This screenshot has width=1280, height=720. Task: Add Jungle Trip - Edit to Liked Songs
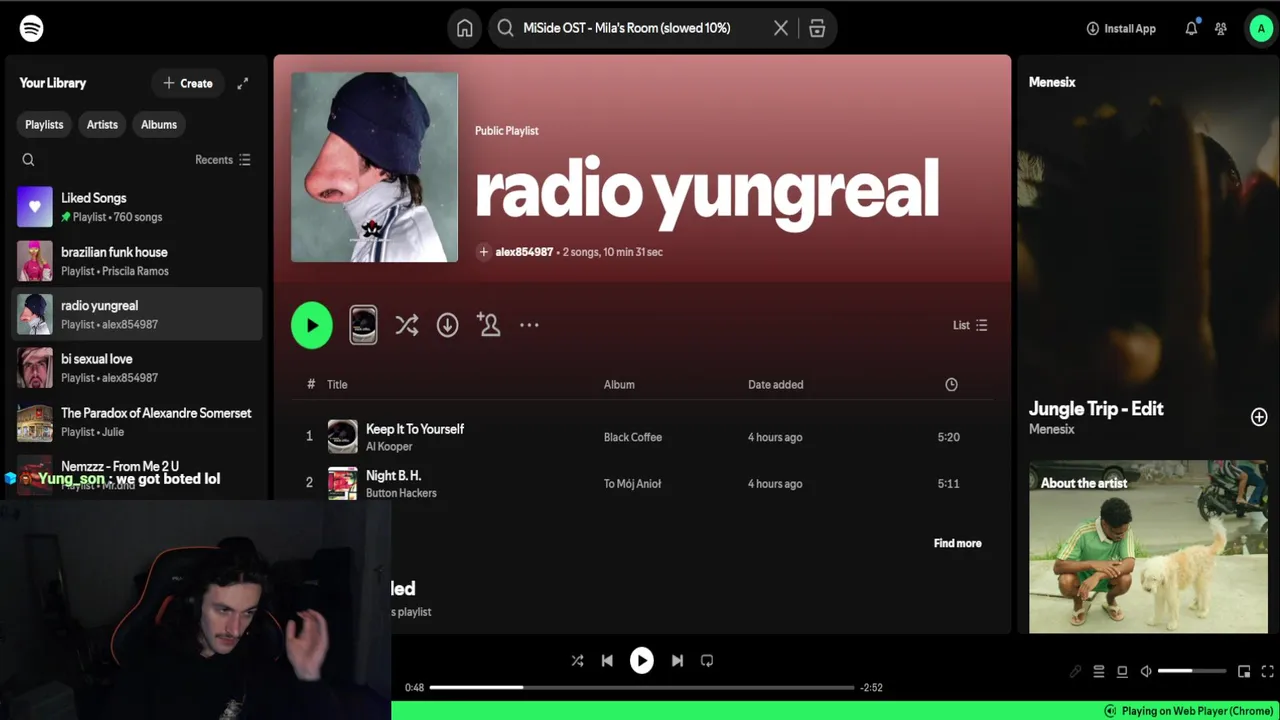click(1259, 417)
